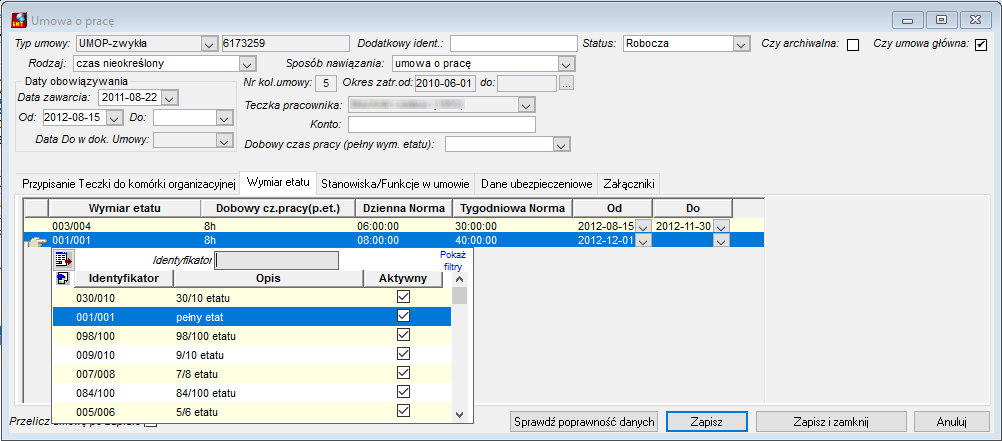Click the ellipsis button next to Okres zatr. do

[x=567, y=83]
